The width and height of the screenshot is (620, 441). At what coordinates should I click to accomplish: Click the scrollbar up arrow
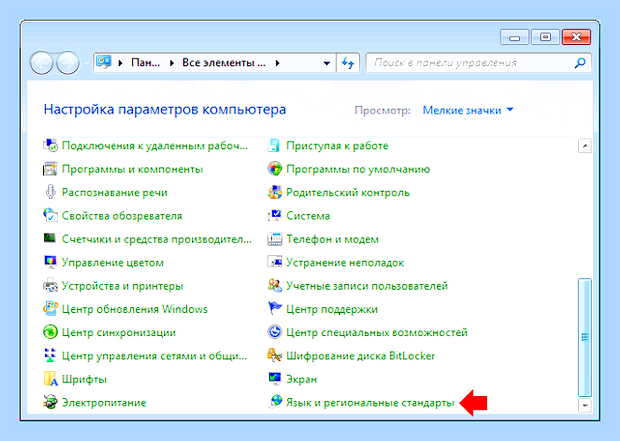[585, 146]
